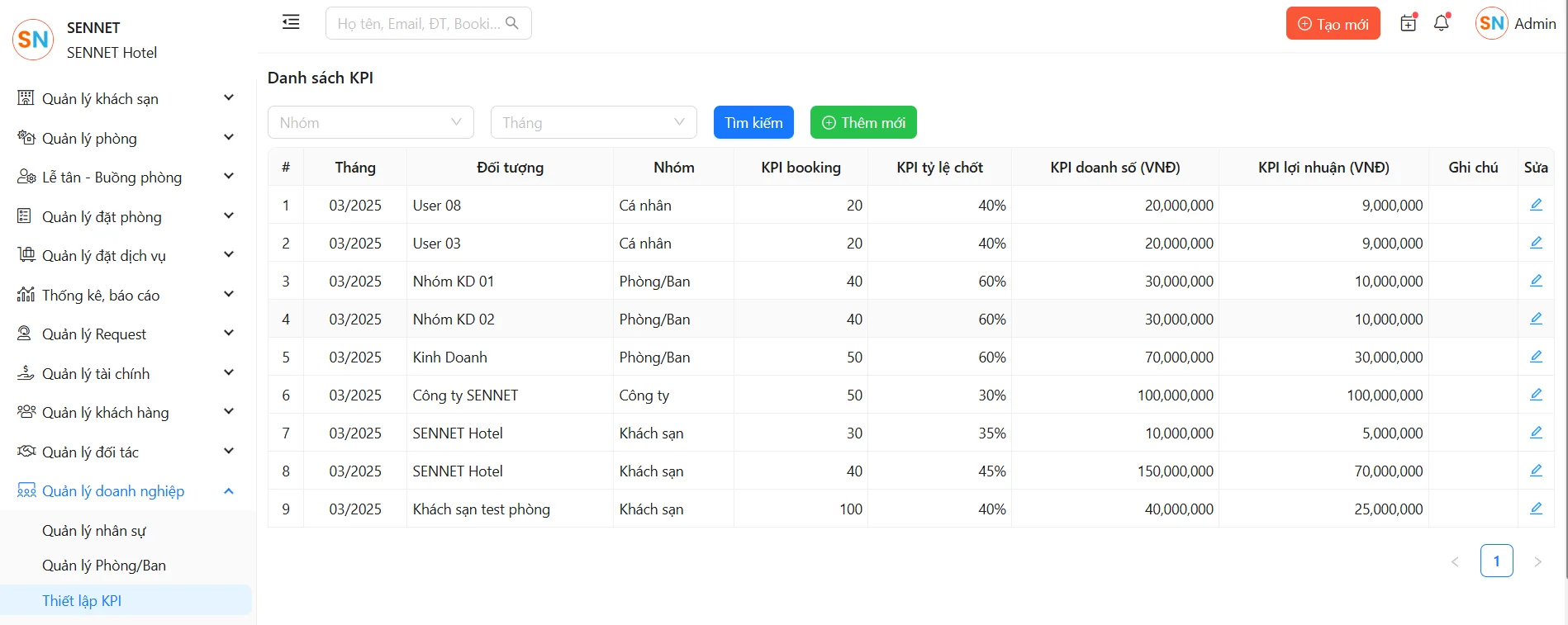Screen dimensions: 1568x625
Task: Click the SN Admin avatar
Action: pos(1492,24)
